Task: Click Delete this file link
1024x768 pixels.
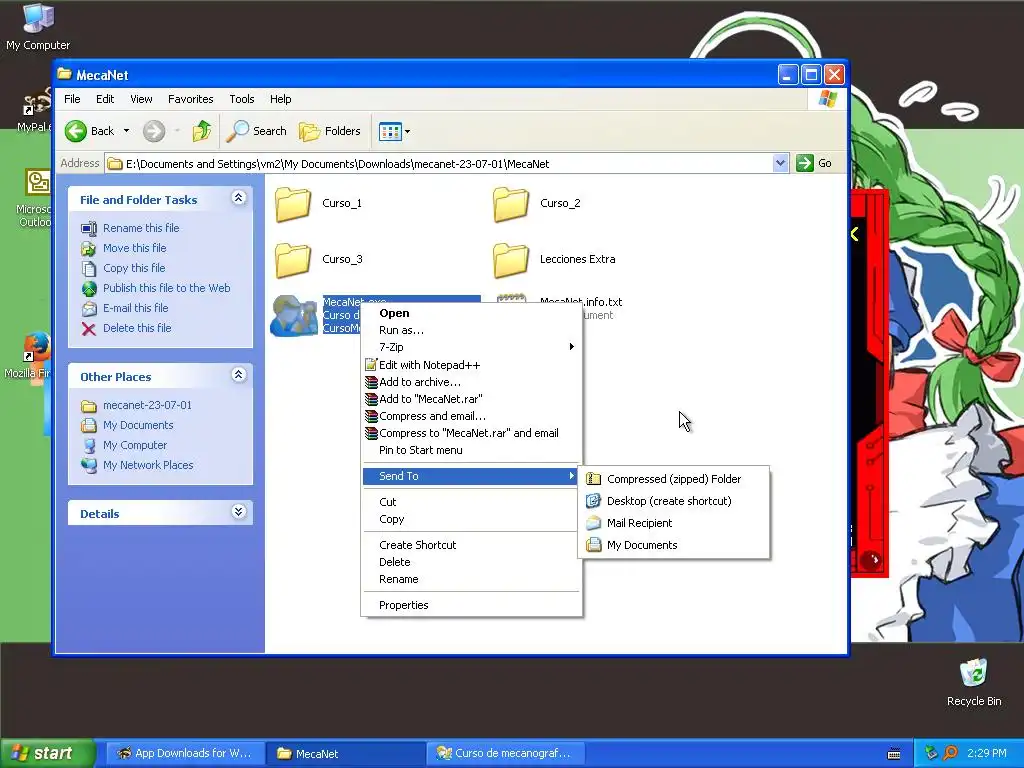Action: tap(137, 328)
